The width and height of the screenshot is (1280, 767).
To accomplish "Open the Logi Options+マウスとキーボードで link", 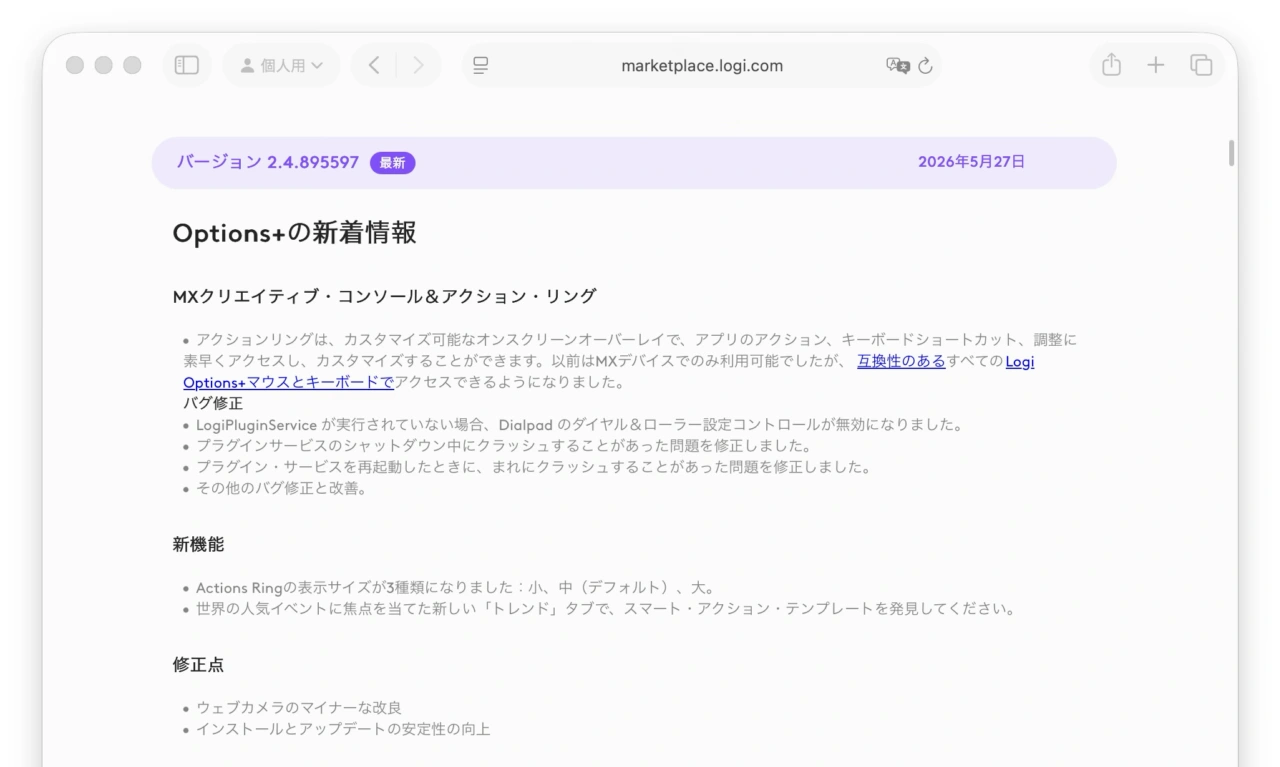I will (289, 382).
